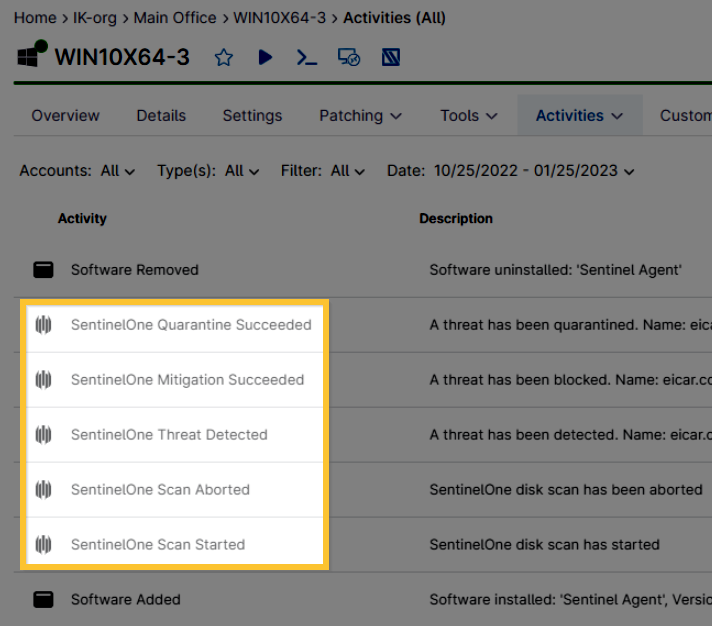Viewport: 712px width, 626px height.
Task: Click the Software Removed activity icon
Action: (x=43, y=270)
